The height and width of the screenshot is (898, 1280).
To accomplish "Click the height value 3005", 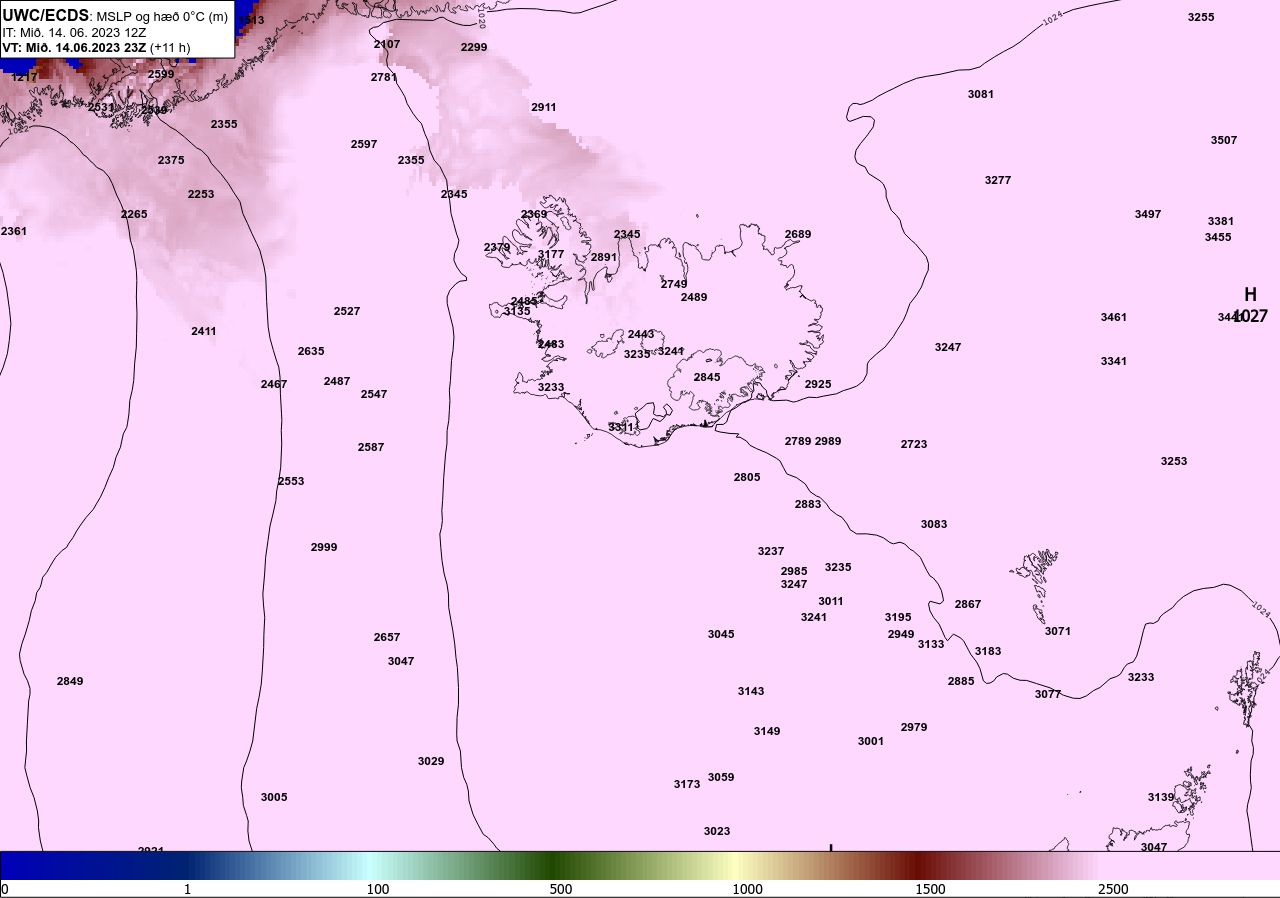I will pyautogui.click(x=274, y=797).
